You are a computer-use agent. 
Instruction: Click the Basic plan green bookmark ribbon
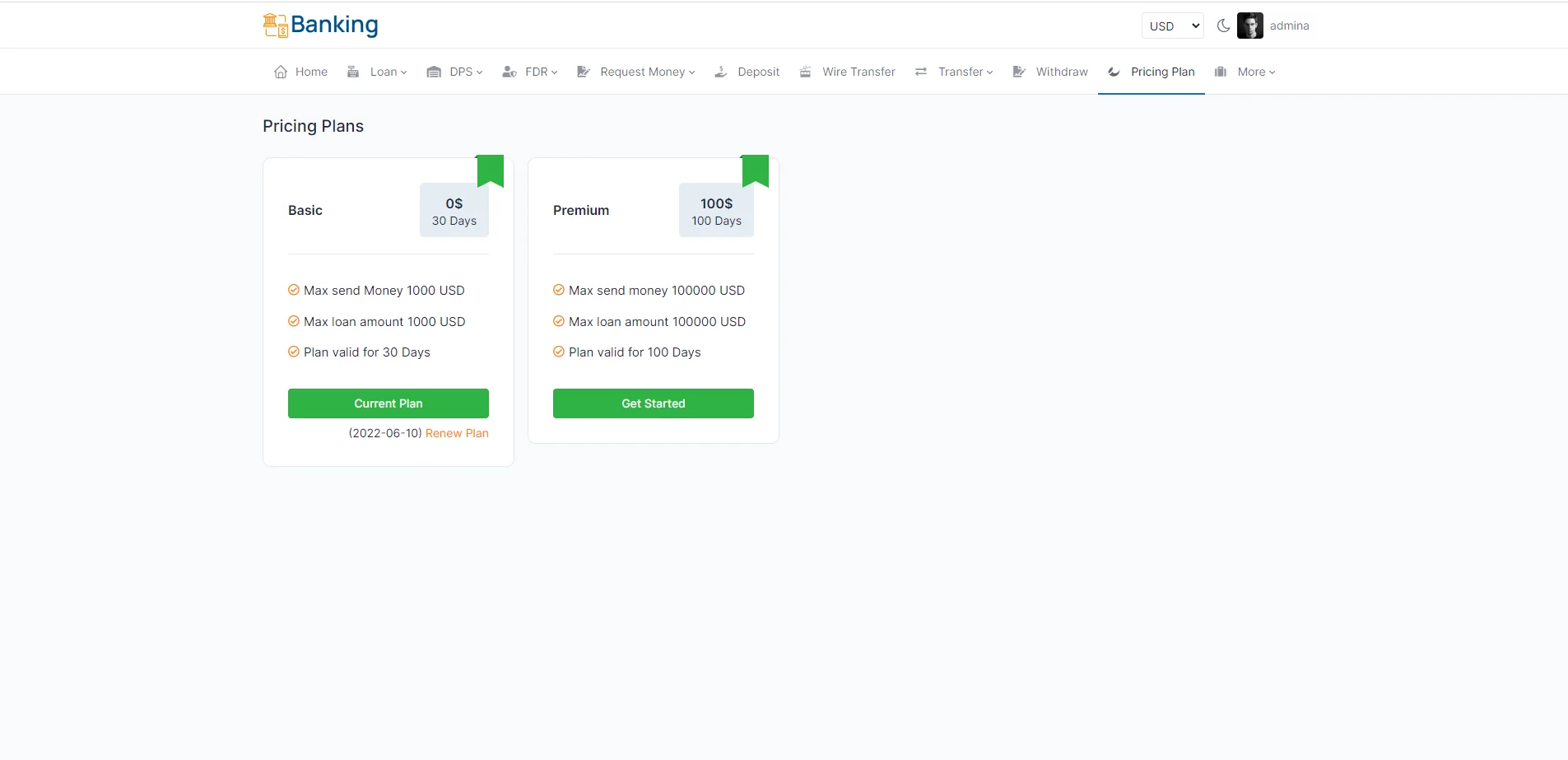tap(491, 170)
